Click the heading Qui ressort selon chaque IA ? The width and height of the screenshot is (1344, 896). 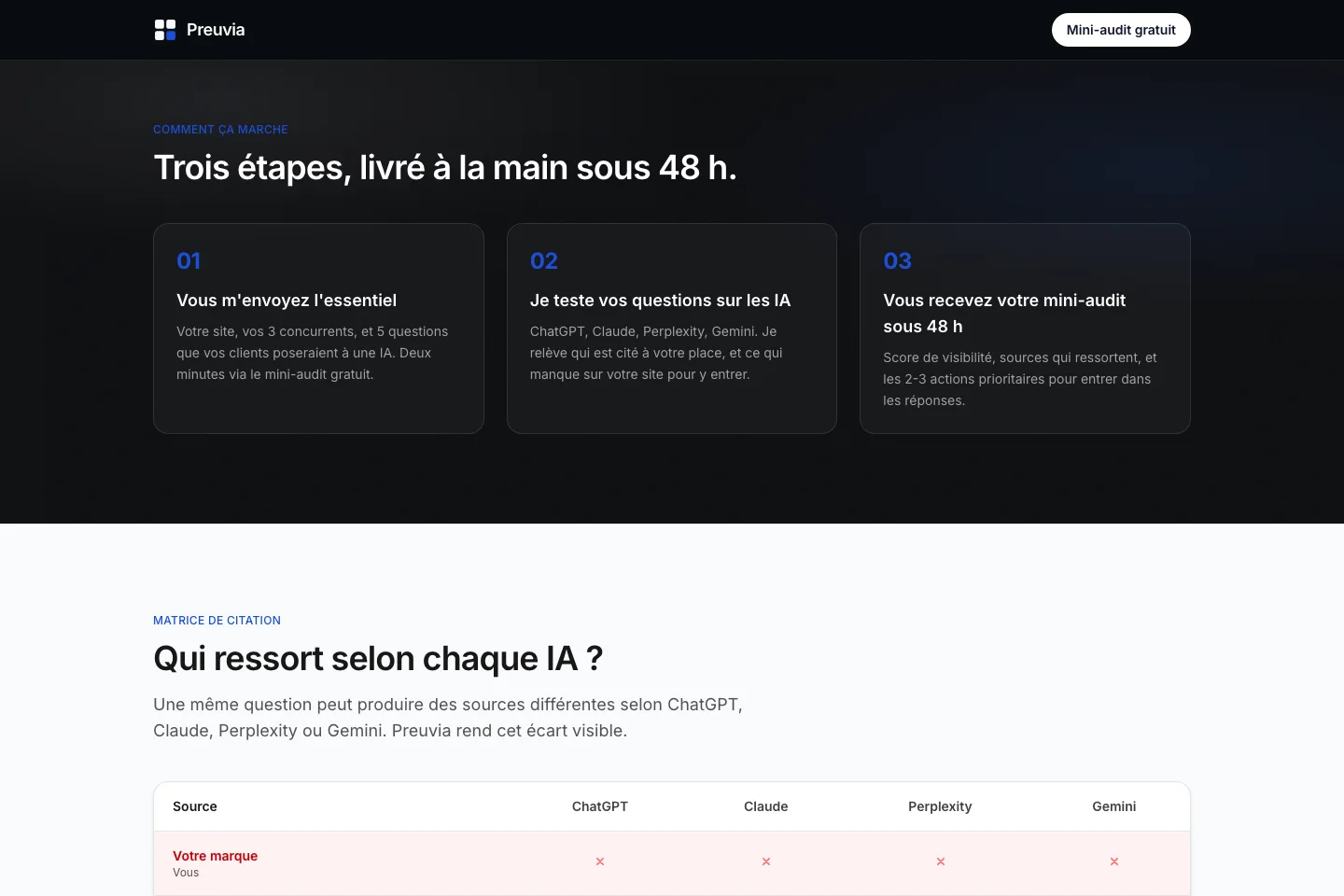coord(378,659)
